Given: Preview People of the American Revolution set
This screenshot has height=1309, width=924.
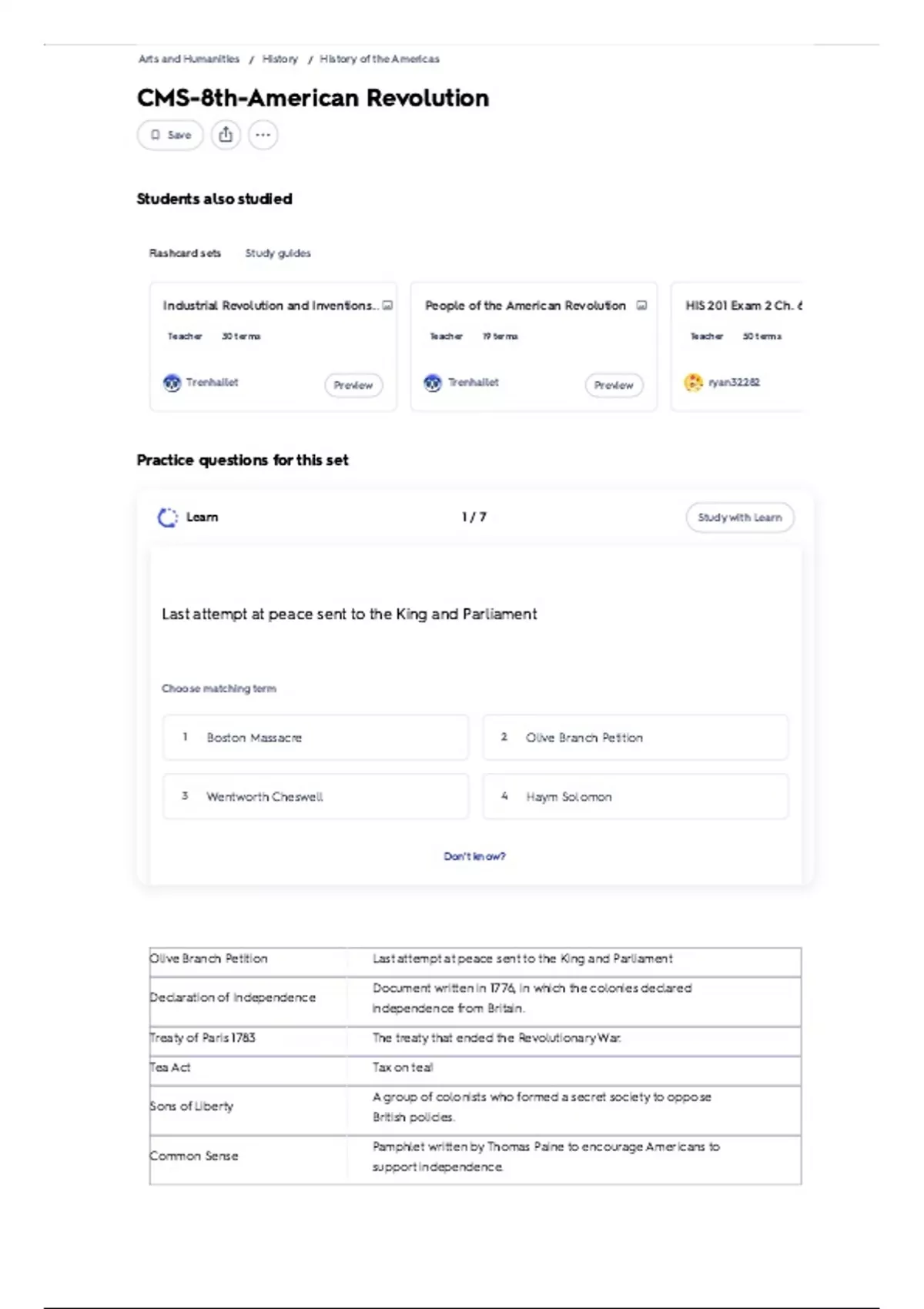Looking at the screenshot, I should click(x=614, y=385).
